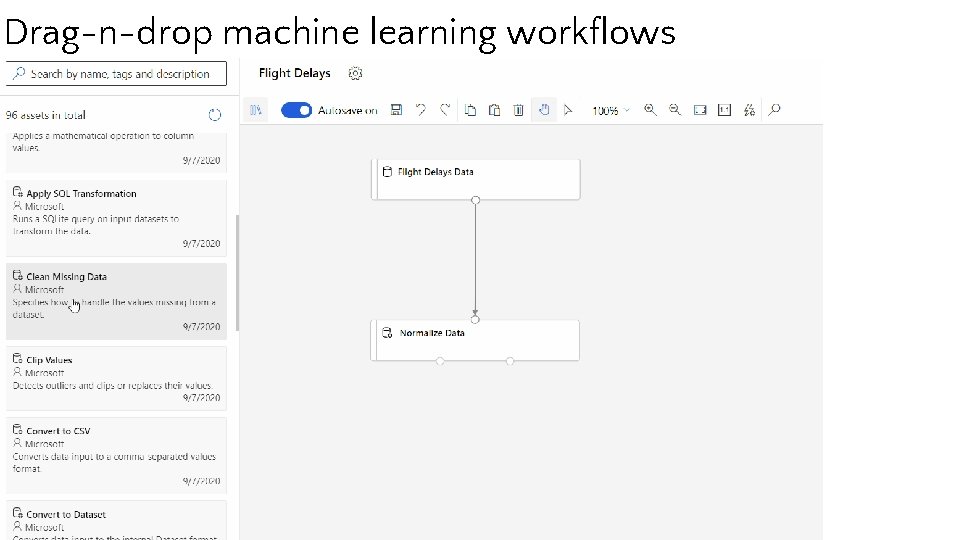Toggle the asset library panel icon

pyautogui.click(x=255, y=110)
